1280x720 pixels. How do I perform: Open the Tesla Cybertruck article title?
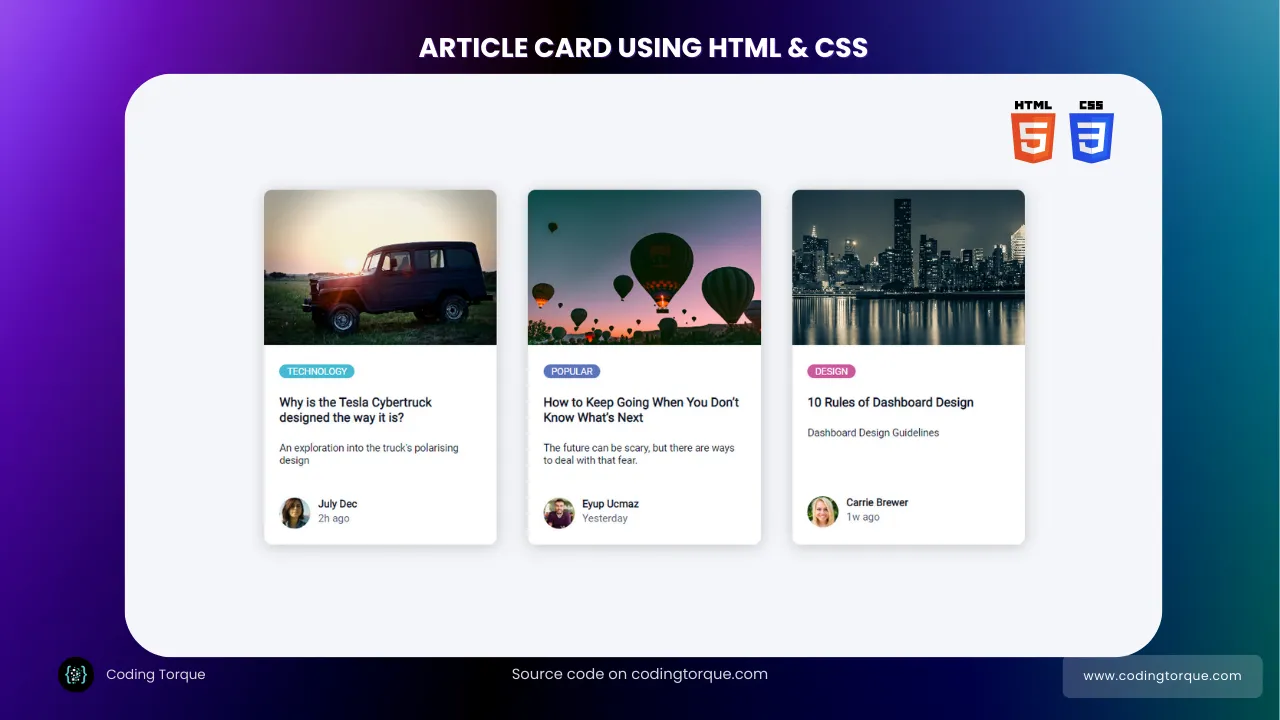[355, 410]
